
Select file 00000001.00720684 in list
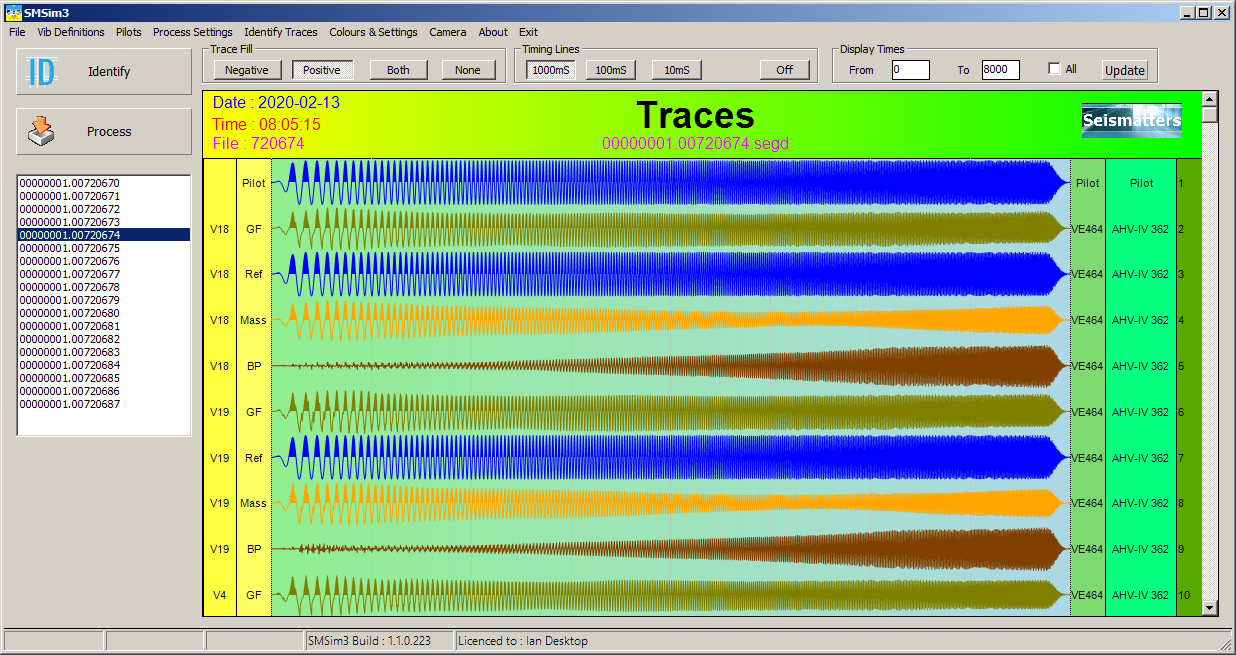coord(104,365)
